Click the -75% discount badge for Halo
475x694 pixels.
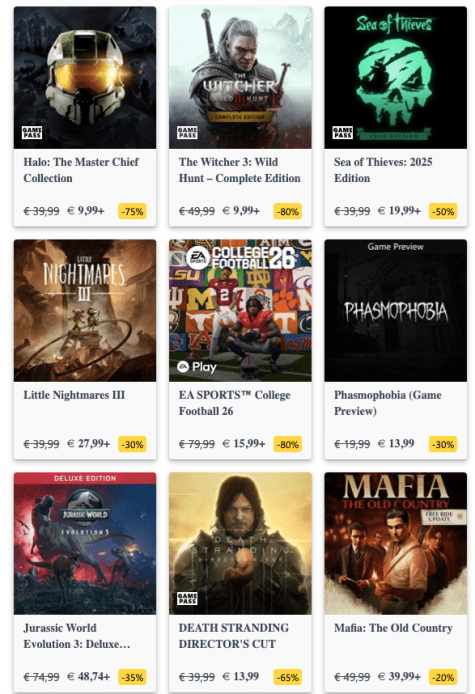[132, 212]
